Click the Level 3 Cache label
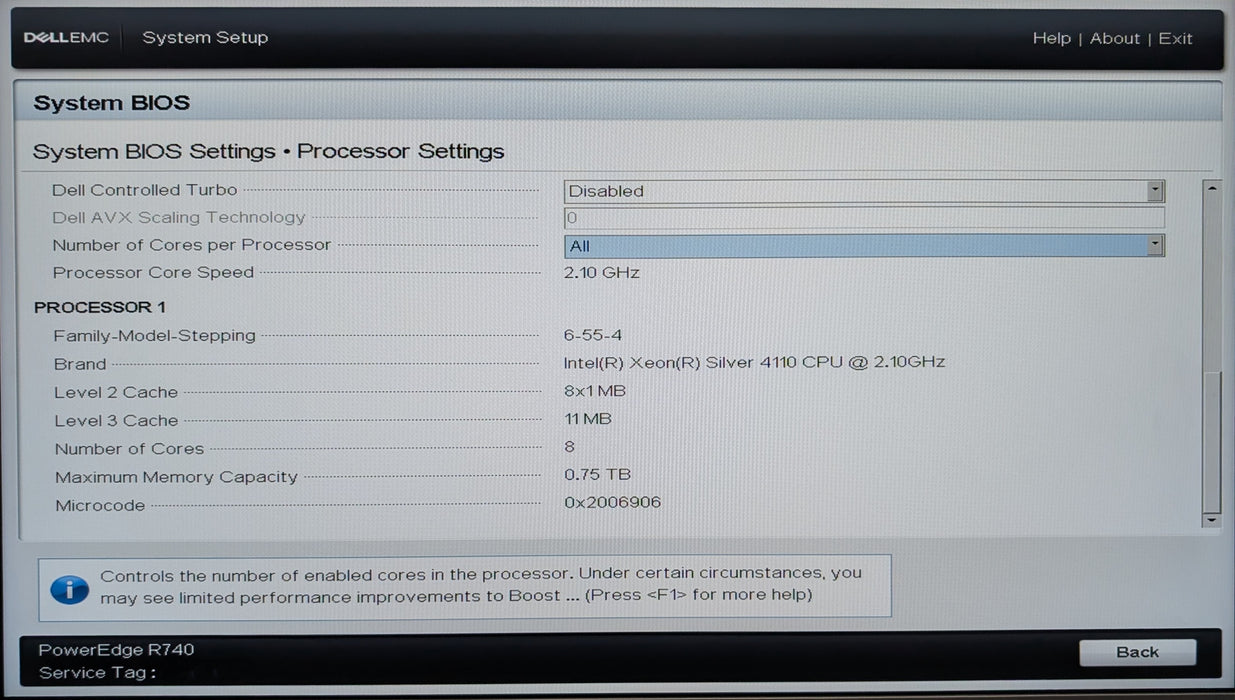The image size is (1235, 700). (x=116, y=421)
